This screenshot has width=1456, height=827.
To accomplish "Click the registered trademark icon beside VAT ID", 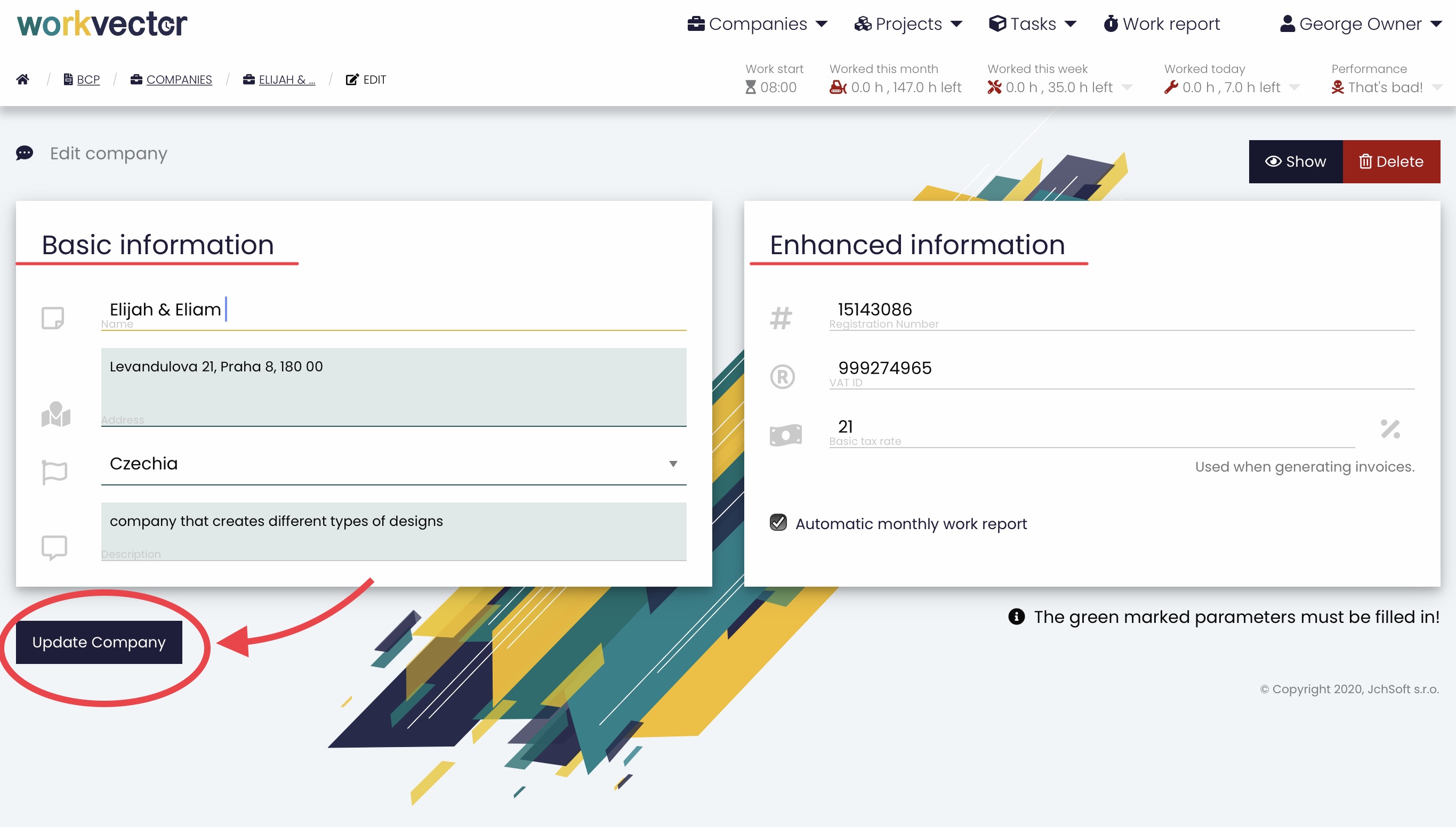I will (x=782, y=377).
